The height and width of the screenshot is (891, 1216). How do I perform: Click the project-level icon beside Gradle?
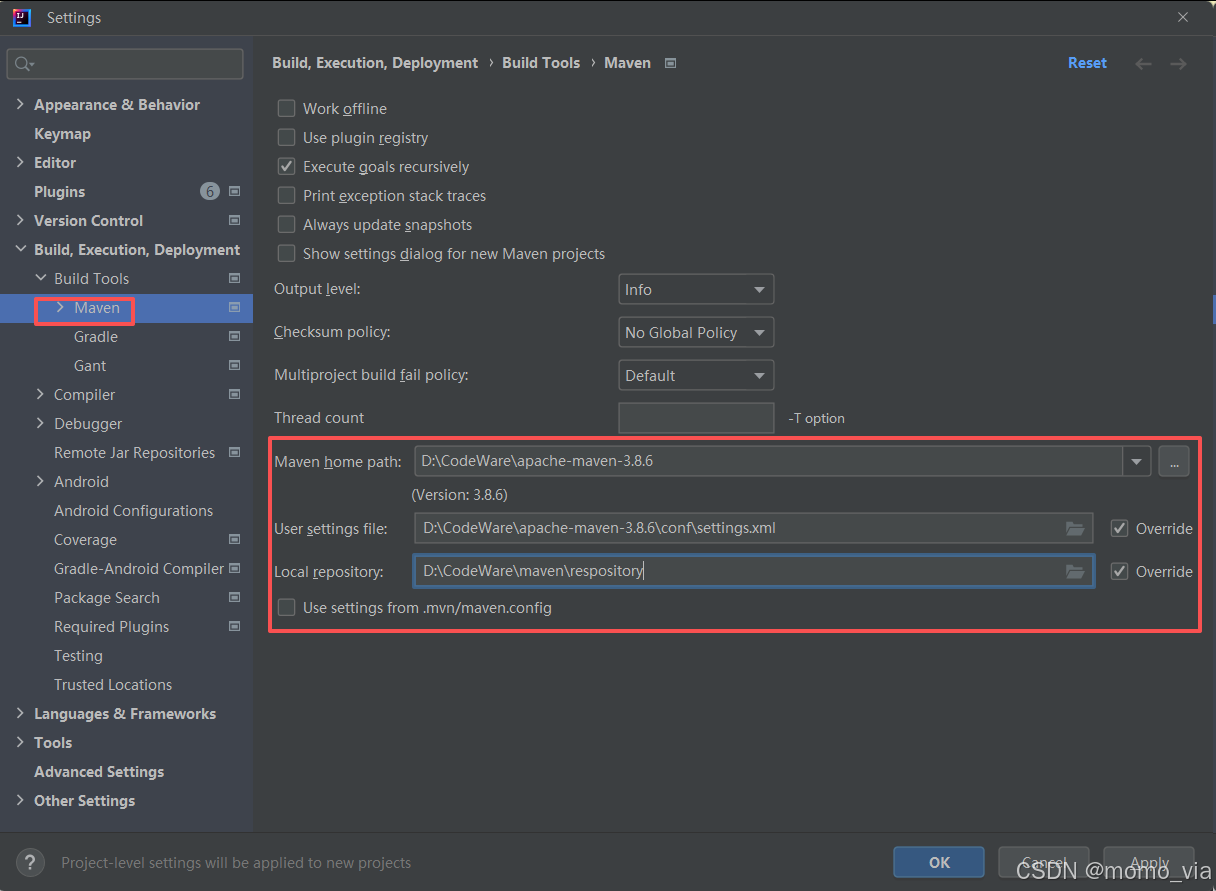[x=235, y=336]
